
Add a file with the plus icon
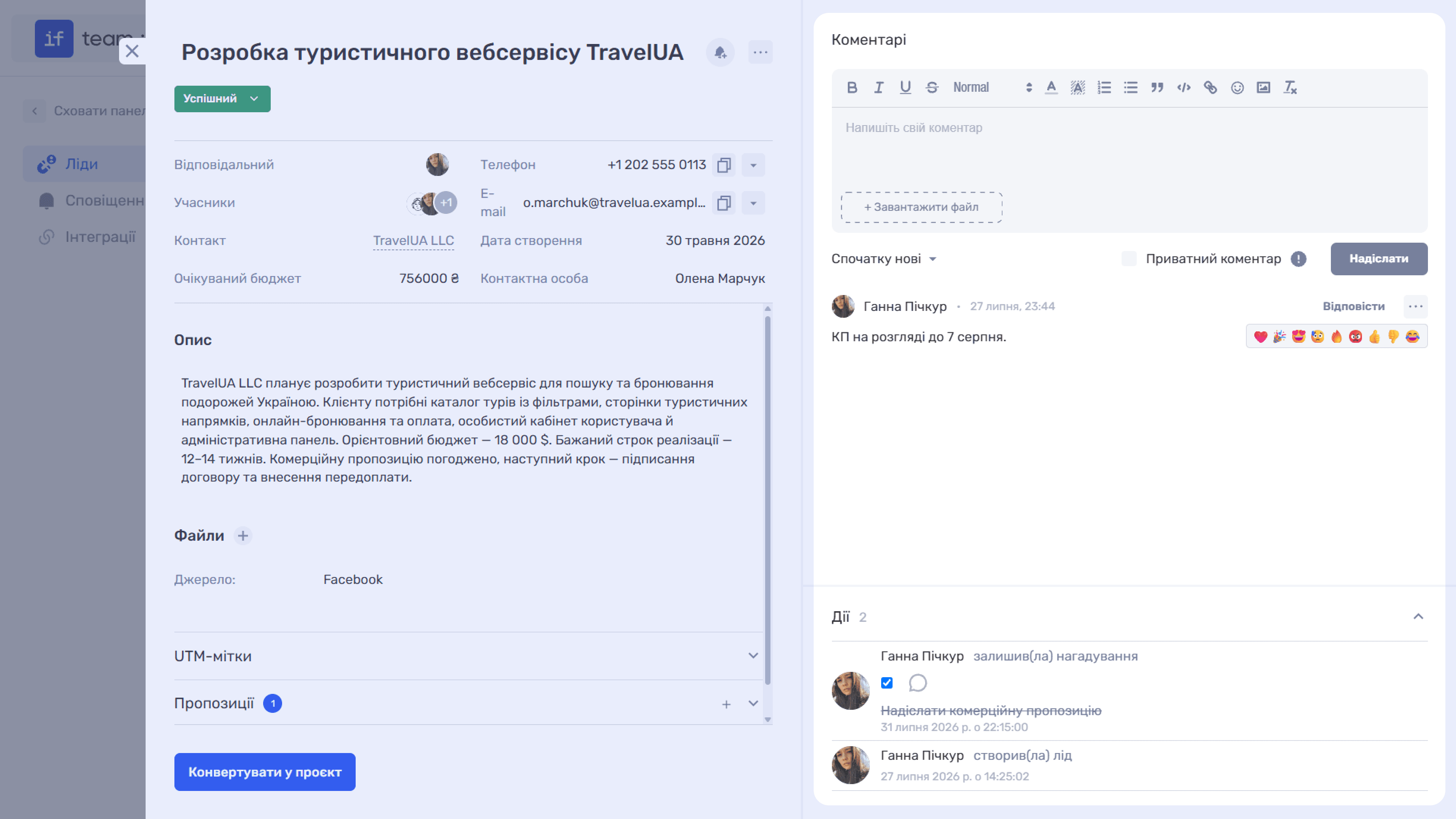243,536
